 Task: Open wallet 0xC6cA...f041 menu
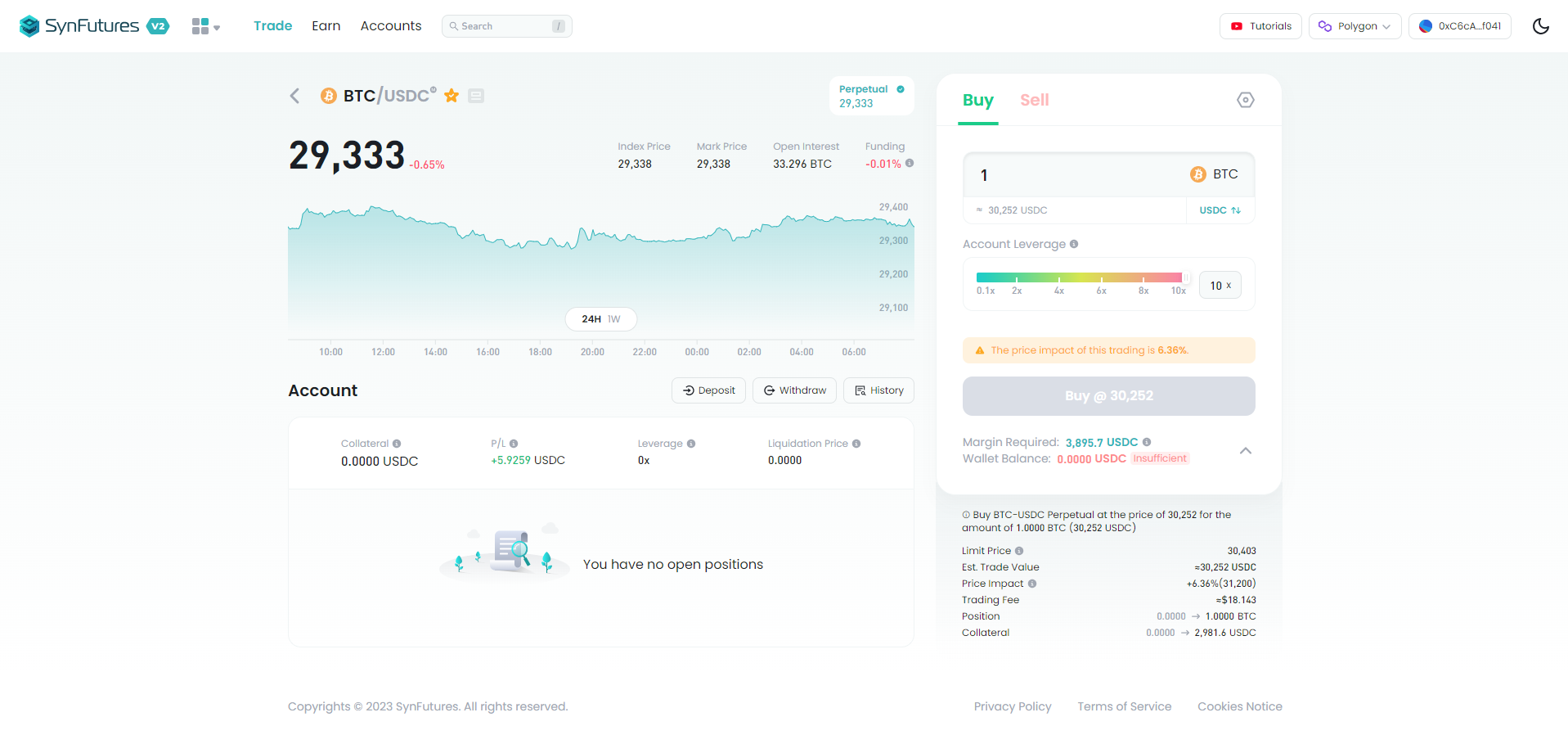pos(1459,26)
